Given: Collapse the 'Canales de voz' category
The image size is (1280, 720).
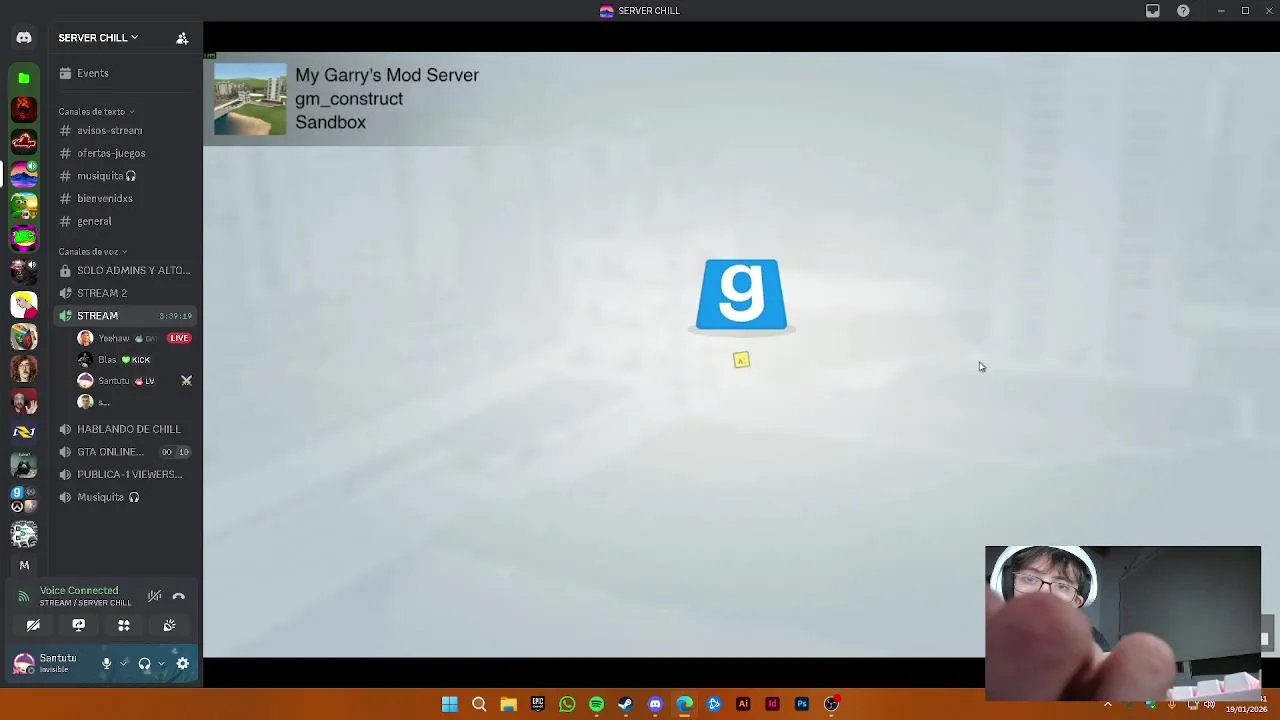Looking at the screenshot, I should 92,252.
